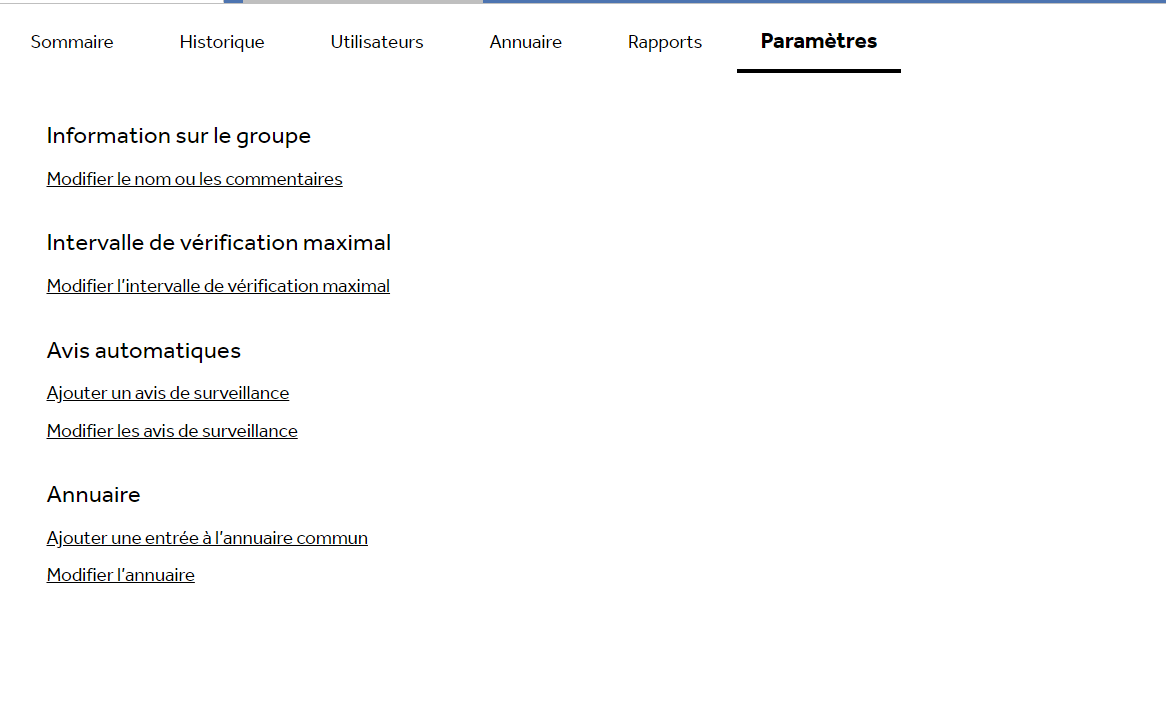Screen dimensions: 1166x717
Task: Click 'Modifier les avis de surveillance'
Action: click(x=171, y=431)
